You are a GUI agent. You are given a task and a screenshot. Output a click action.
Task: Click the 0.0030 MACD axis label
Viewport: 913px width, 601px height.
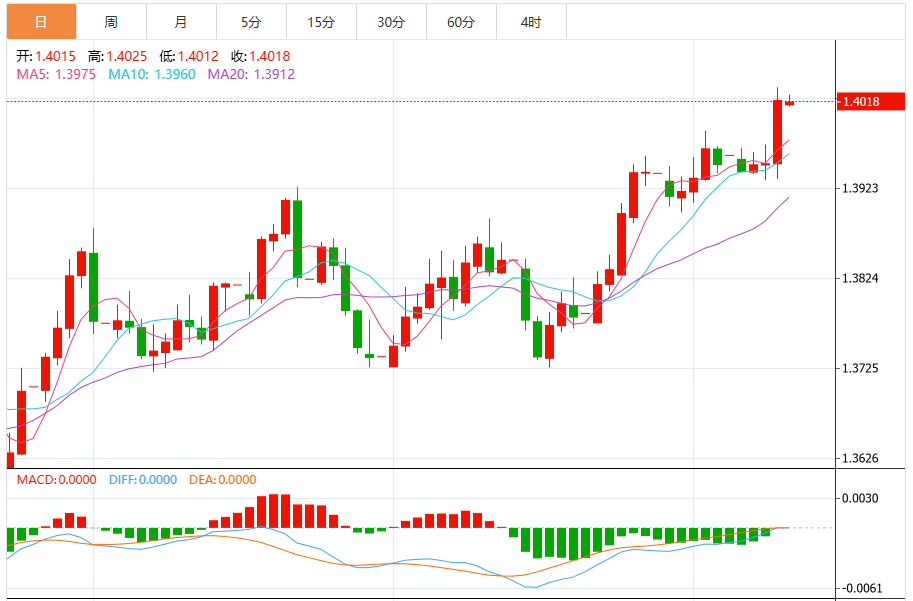(861, 498)
